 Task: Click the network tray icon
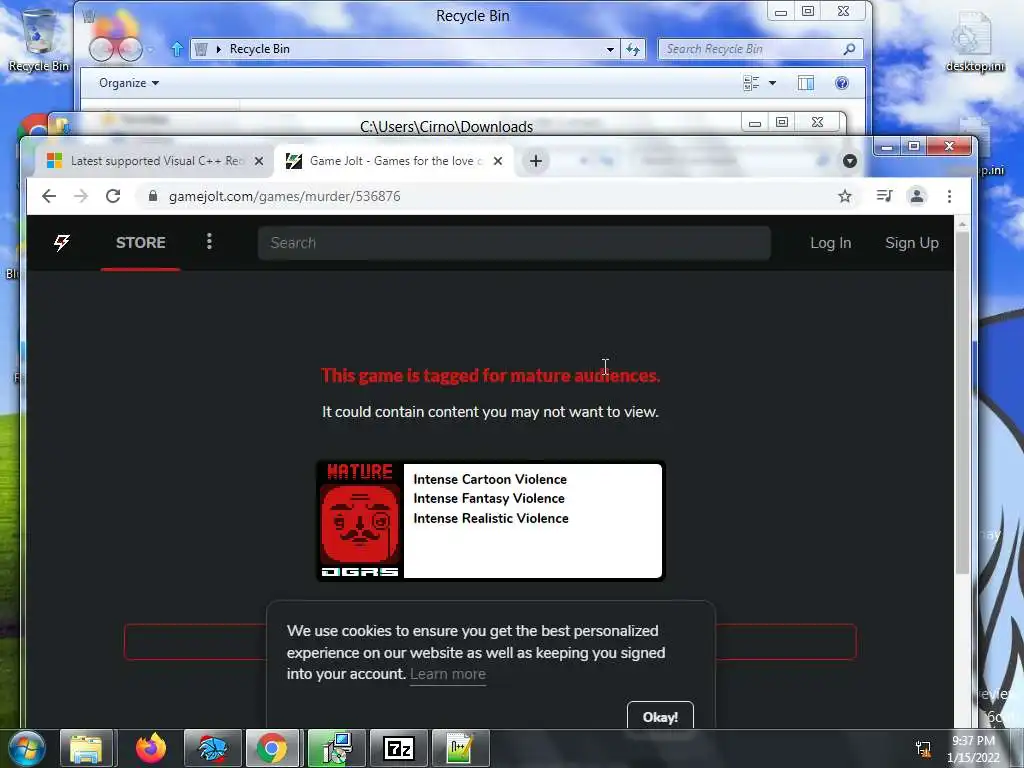point(923,749)
